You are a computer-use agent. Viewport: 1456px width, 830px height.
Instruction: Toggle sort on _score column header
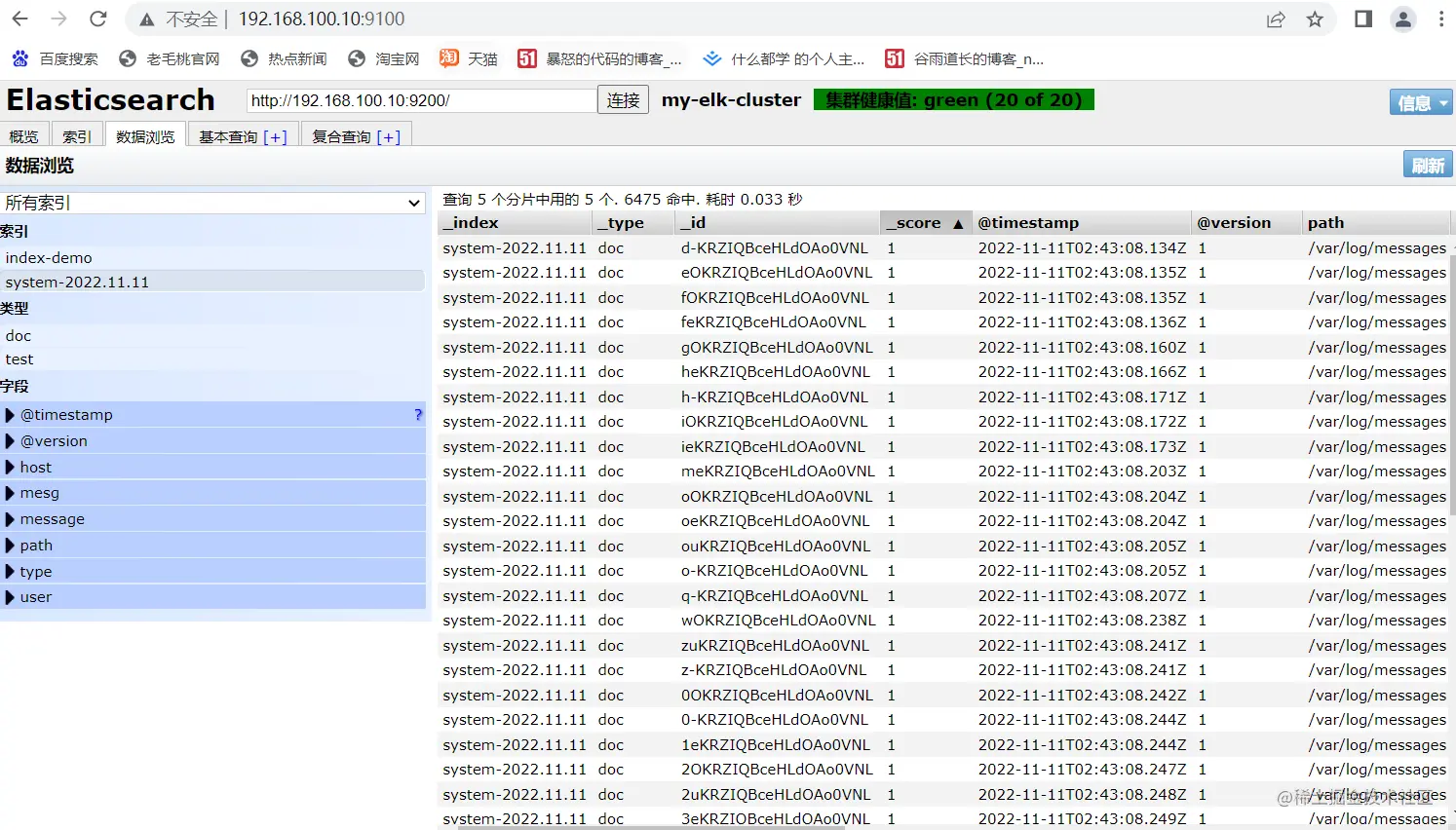[924, 222]
